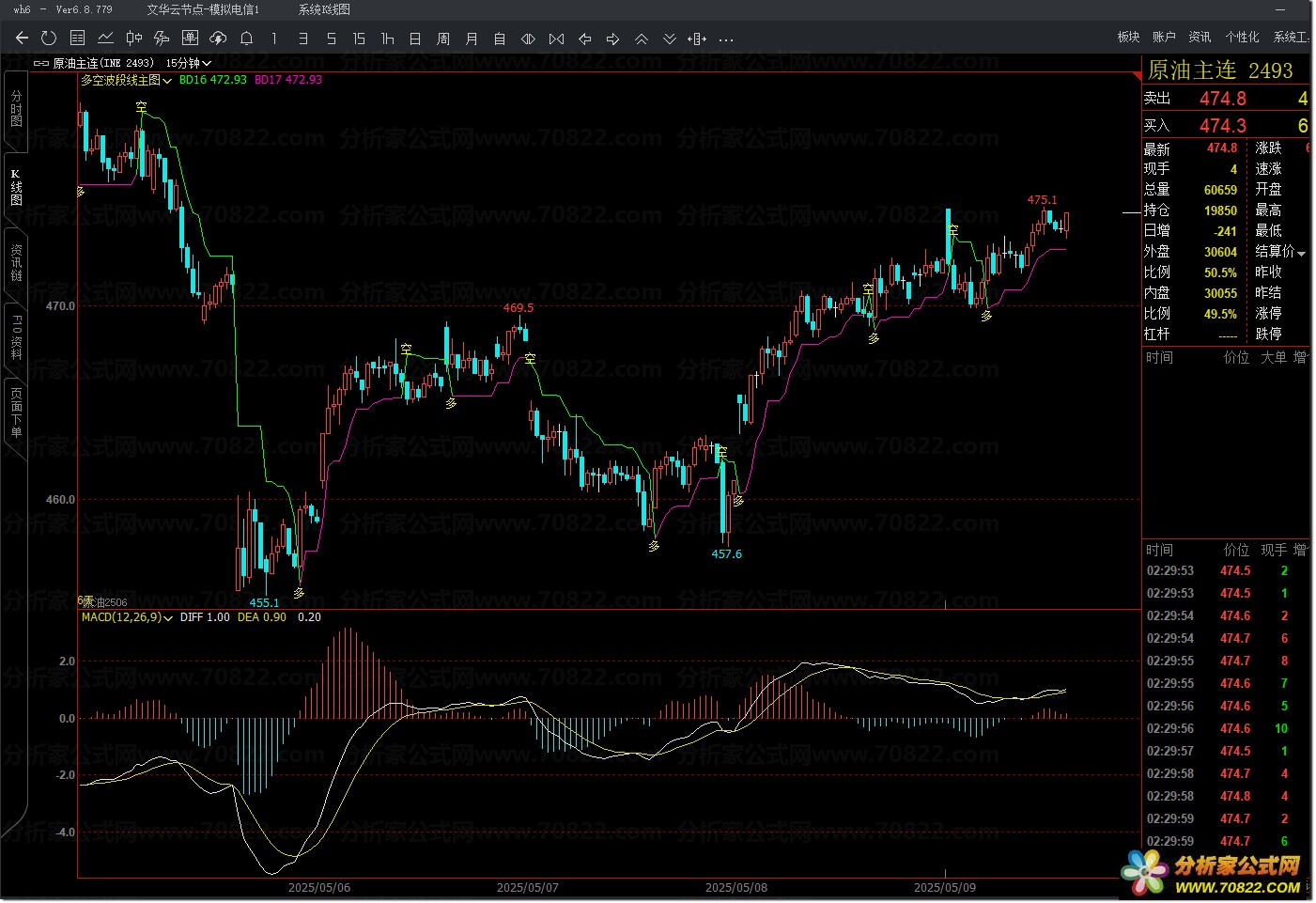Click the 457.6 low price marker
Image resolution: width=1316 pixels, height=903 pixels.
[726, 553]
